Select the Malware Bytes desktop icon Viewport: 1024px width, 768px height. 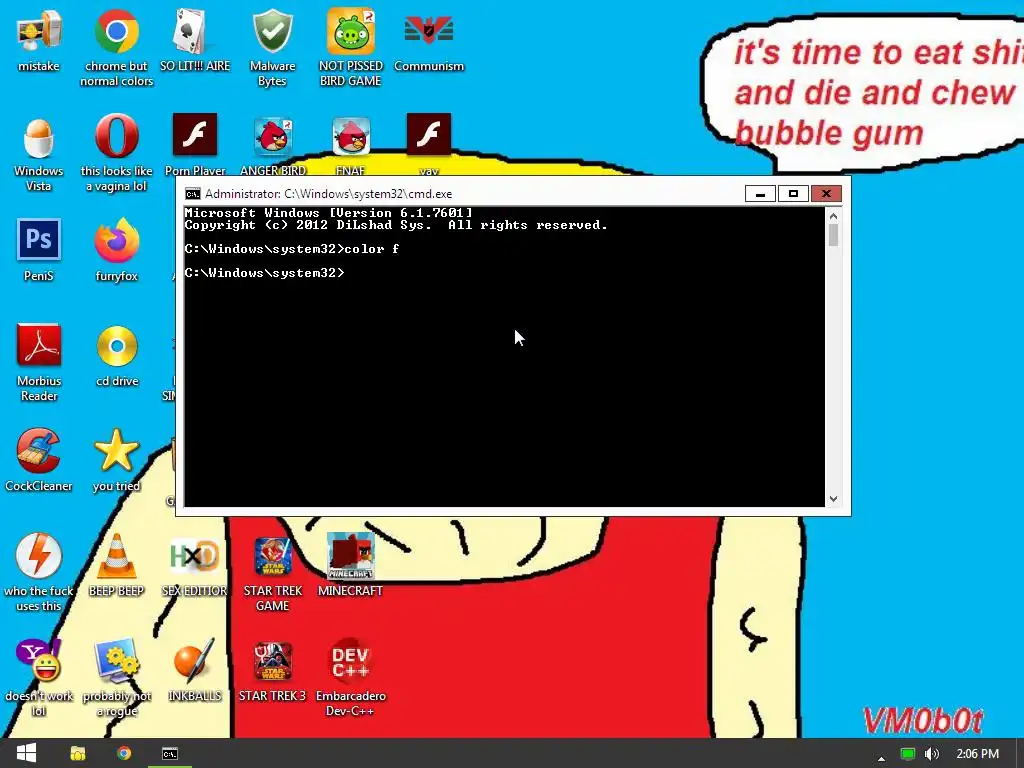click(x=272, y=31)
